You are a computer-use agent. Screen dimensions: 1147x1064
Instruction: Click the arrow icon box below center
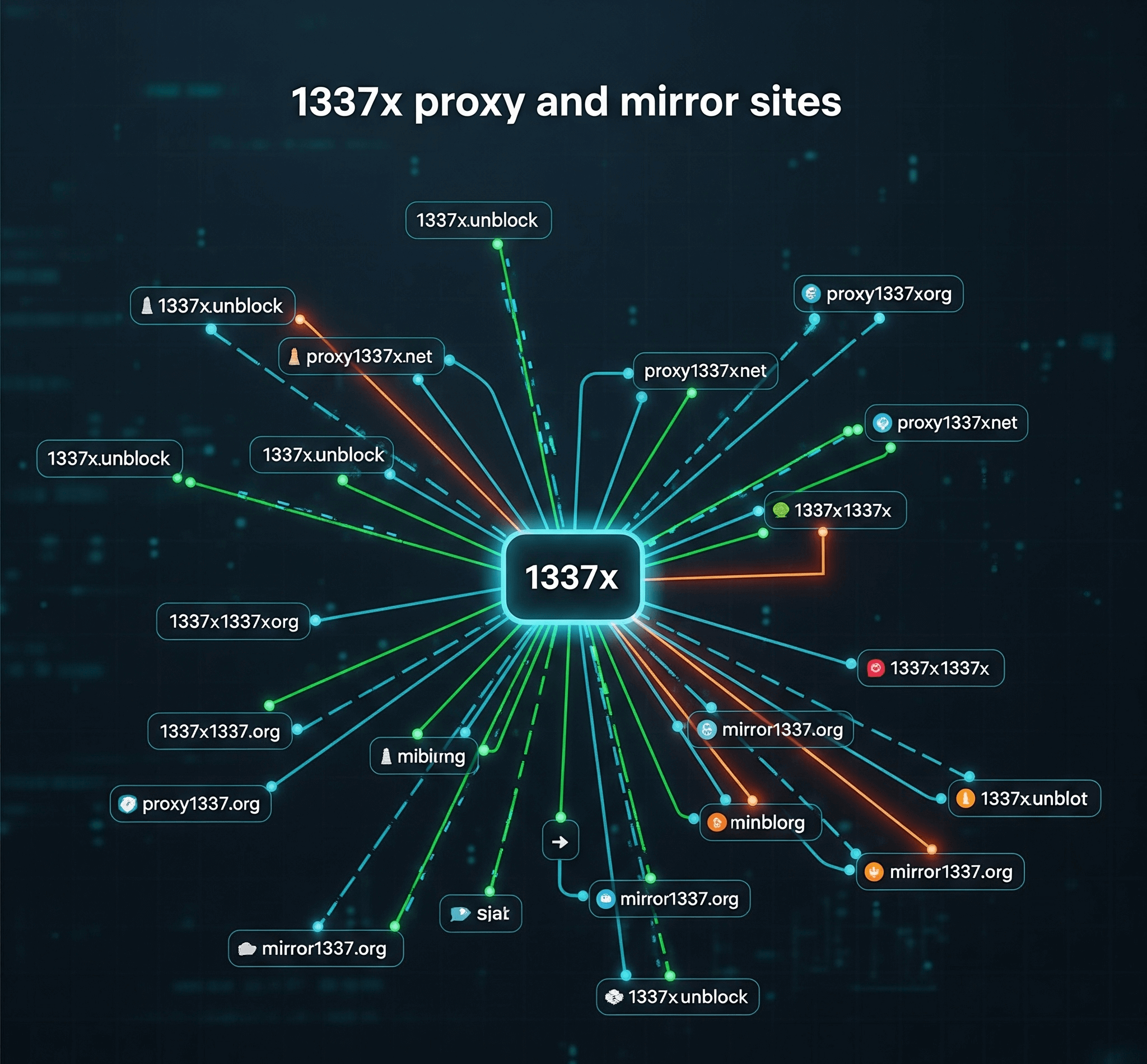point(560,842)
